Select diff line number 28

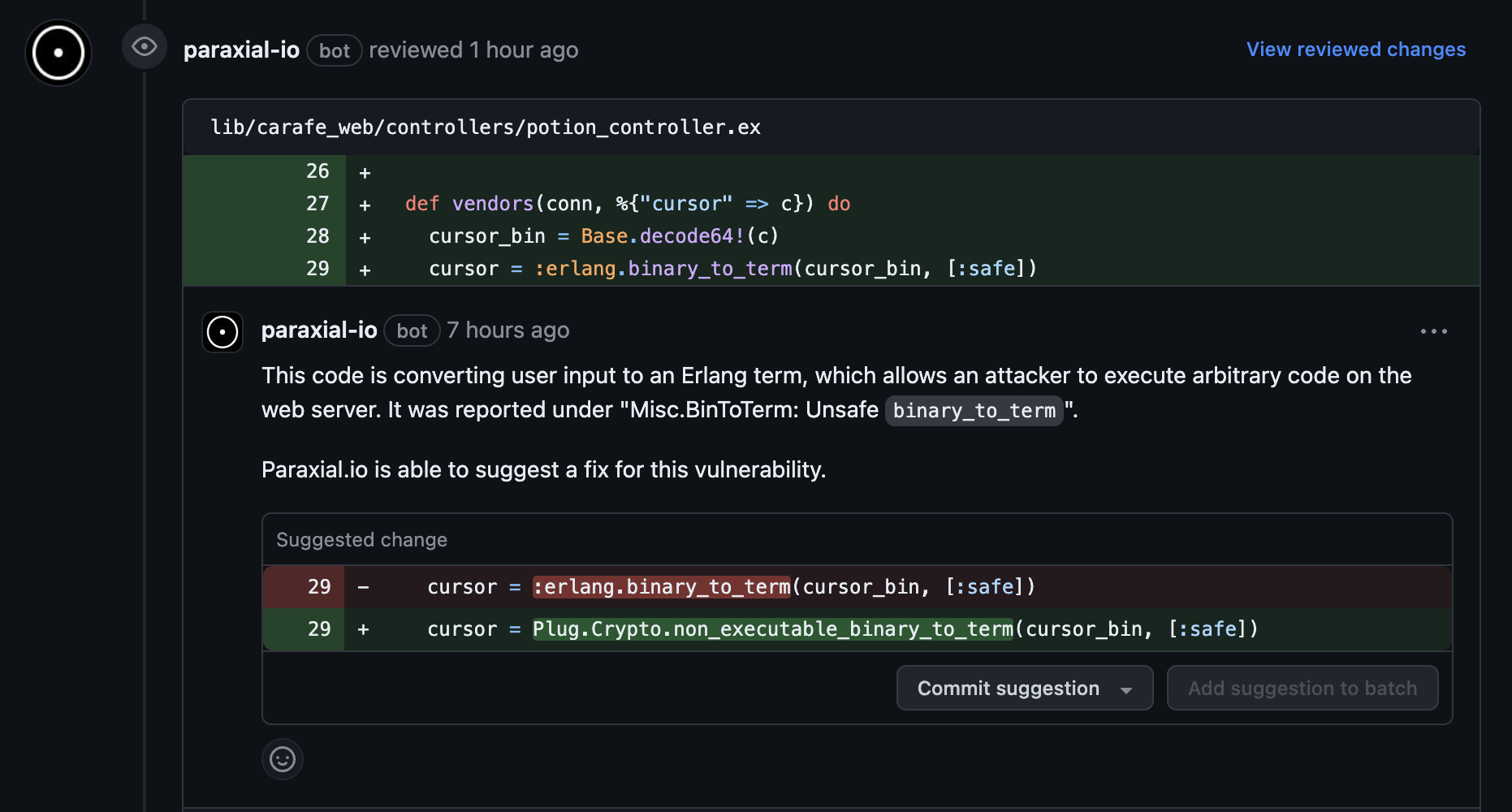point(318,236)
